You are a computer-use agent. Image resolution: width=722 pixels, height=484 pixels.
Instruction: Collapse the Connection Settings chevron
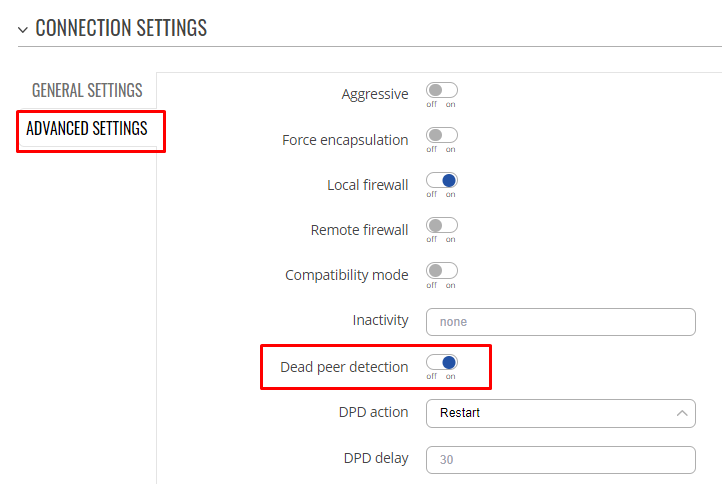pyautogui.click(x=23, y=30)
